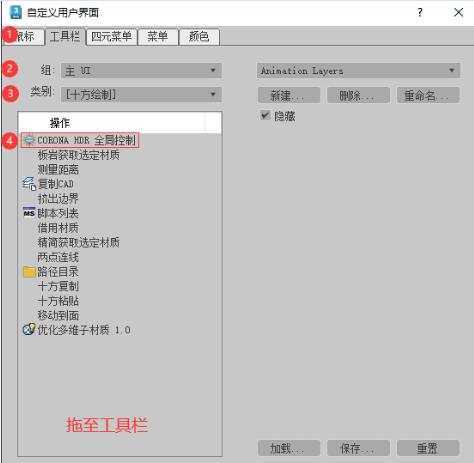Select the 挤出边界 action

(58, 199)
